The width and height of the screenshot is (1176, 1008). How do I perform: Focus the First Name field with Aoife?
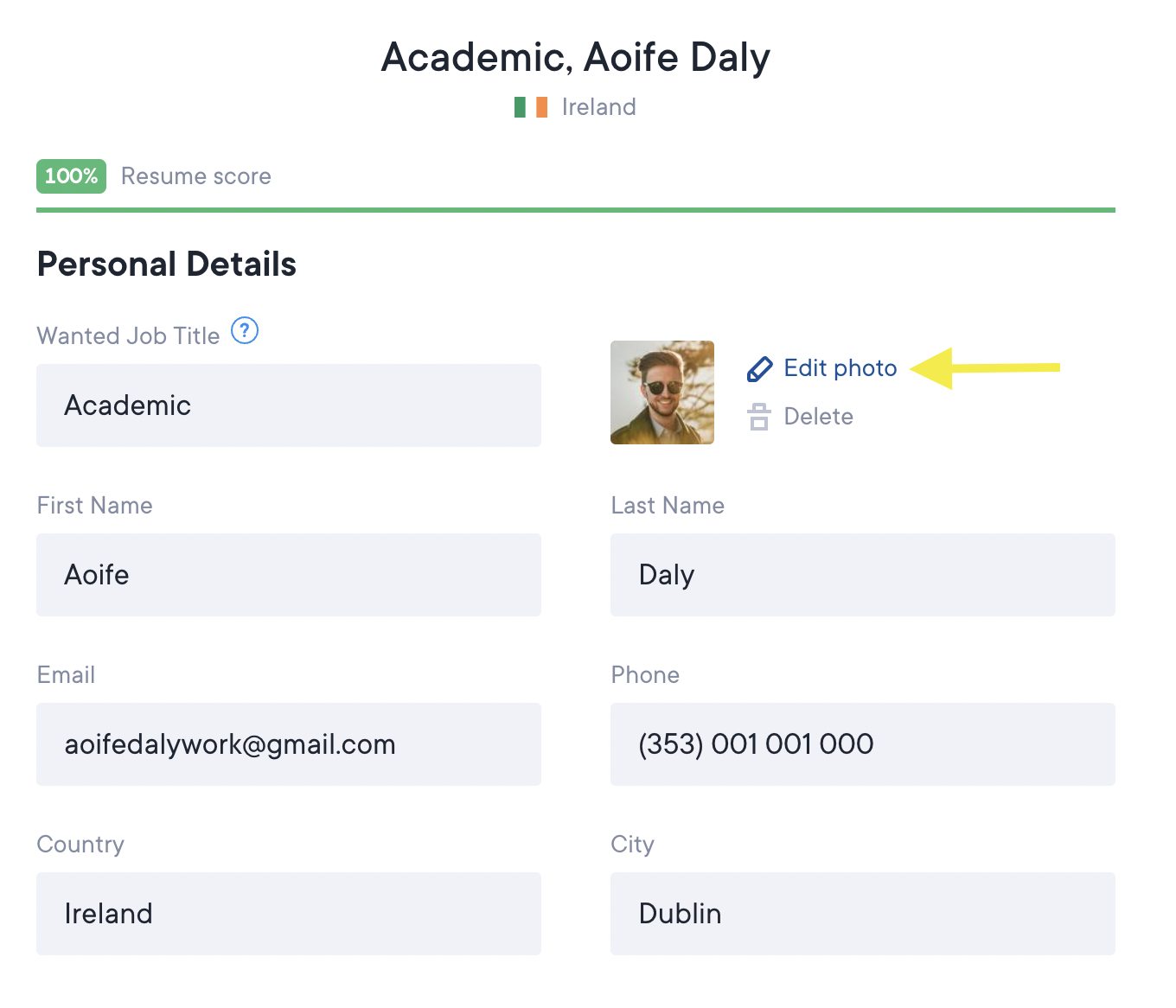[288, 575]
